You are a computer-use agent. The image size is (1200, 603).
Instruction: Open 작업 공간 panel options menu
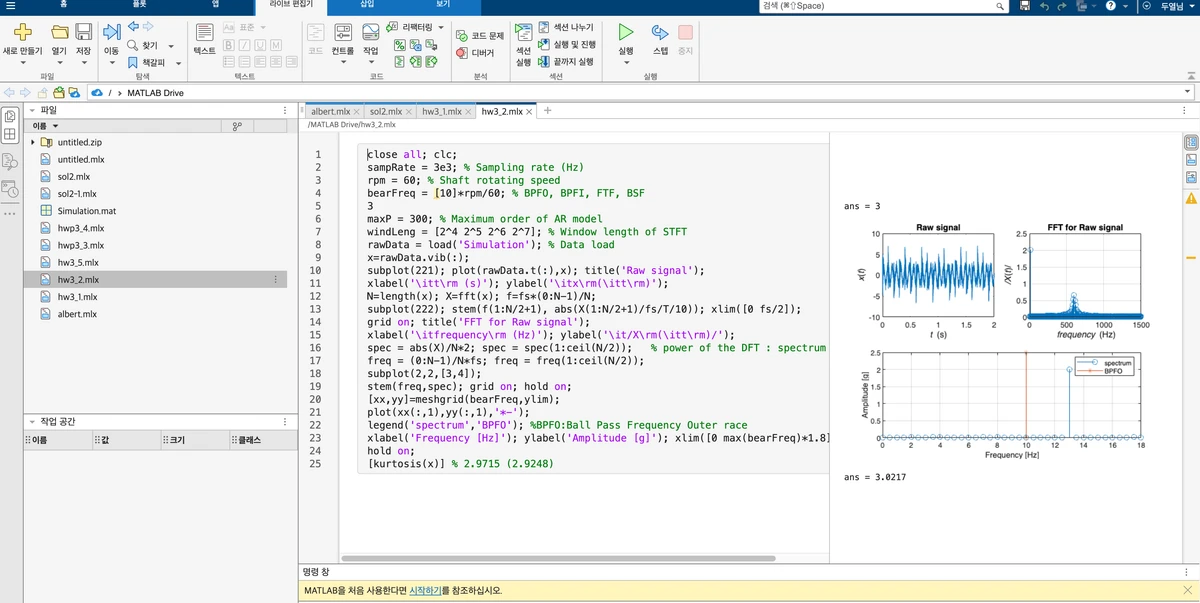click(x=283, y=422)
